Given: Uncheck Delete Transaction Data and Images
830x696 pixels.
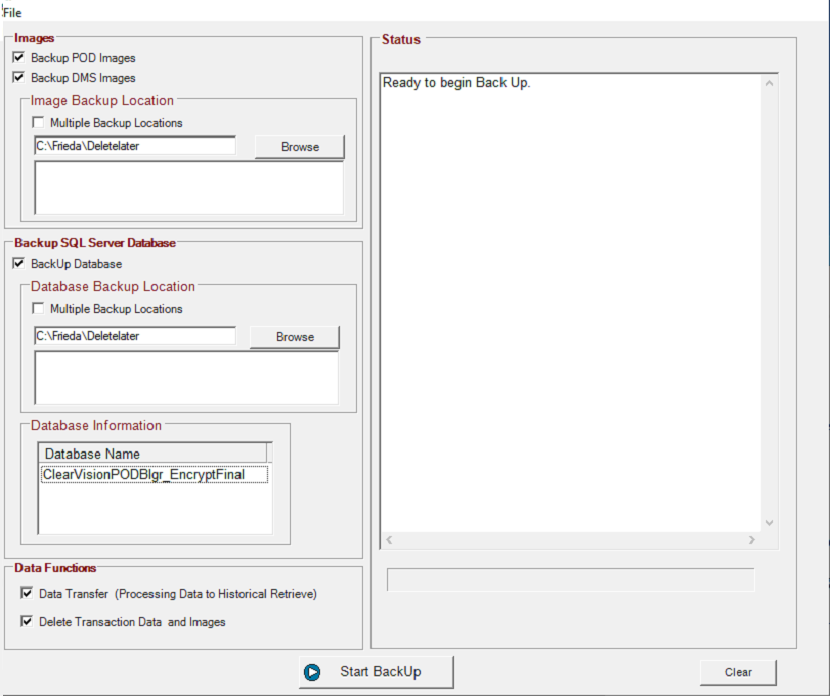Looking at the screenshot, I should 26,621.
